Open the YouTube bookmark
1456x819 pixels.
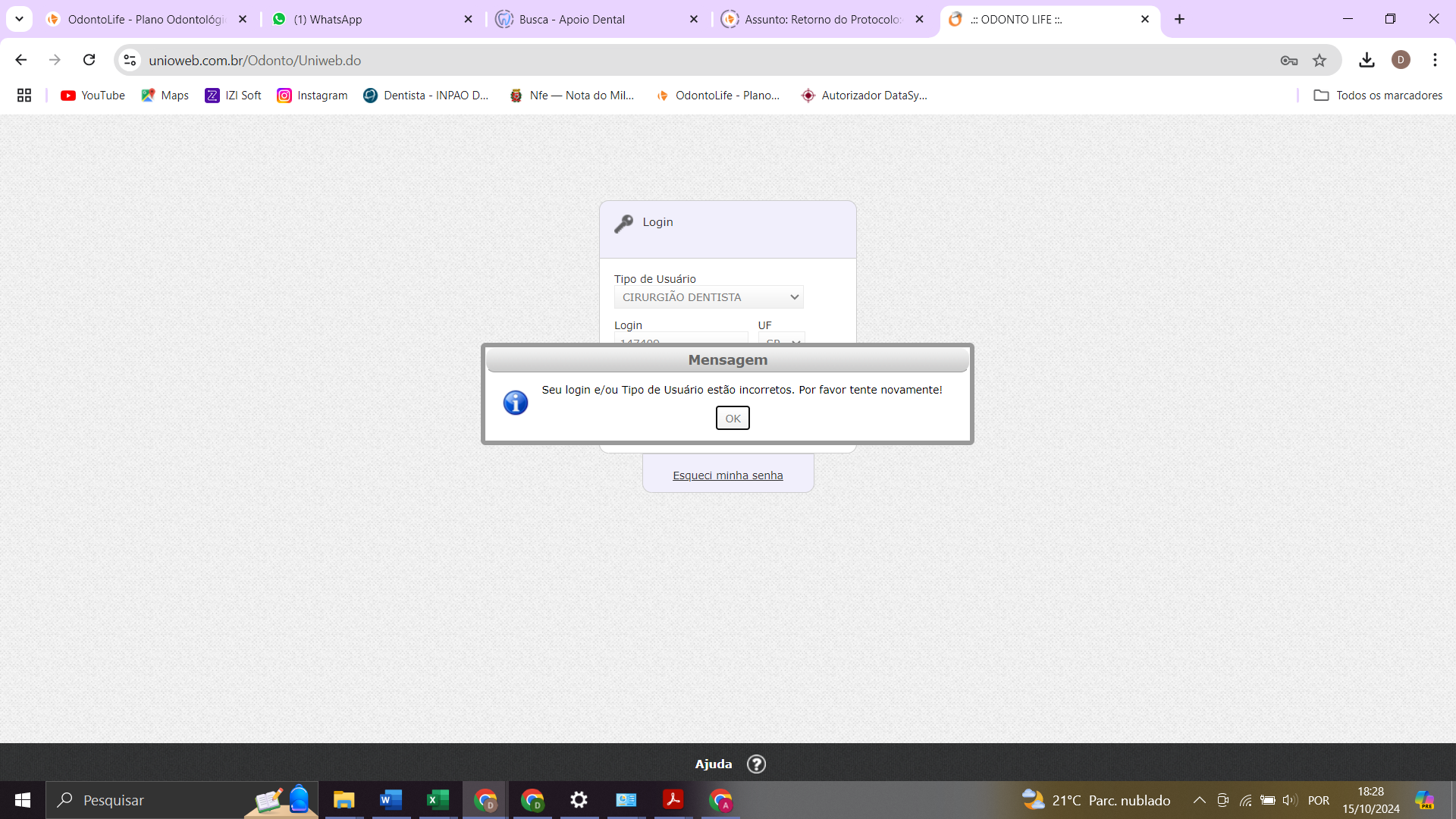(93, 96)
